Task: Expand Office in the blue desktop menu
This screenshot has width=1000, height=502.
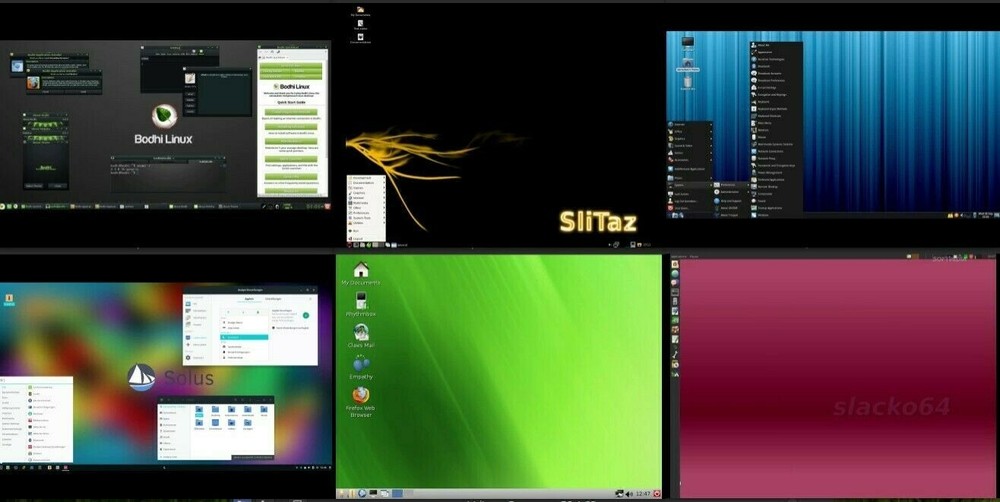Action: pos(690,131)
